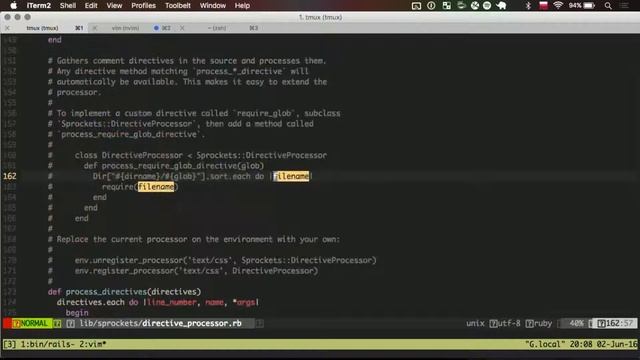Close the ~ (zsh) tab
Viewport: 640px width, 360px height.
pos(182,28)
